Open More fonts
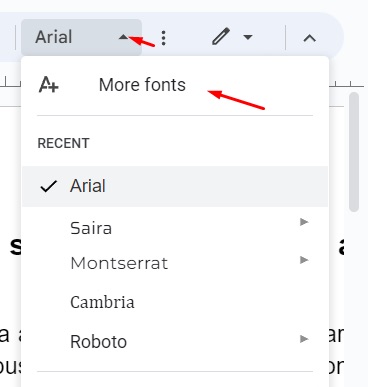This screenshot has height=387, width=368. coord(142,85)
